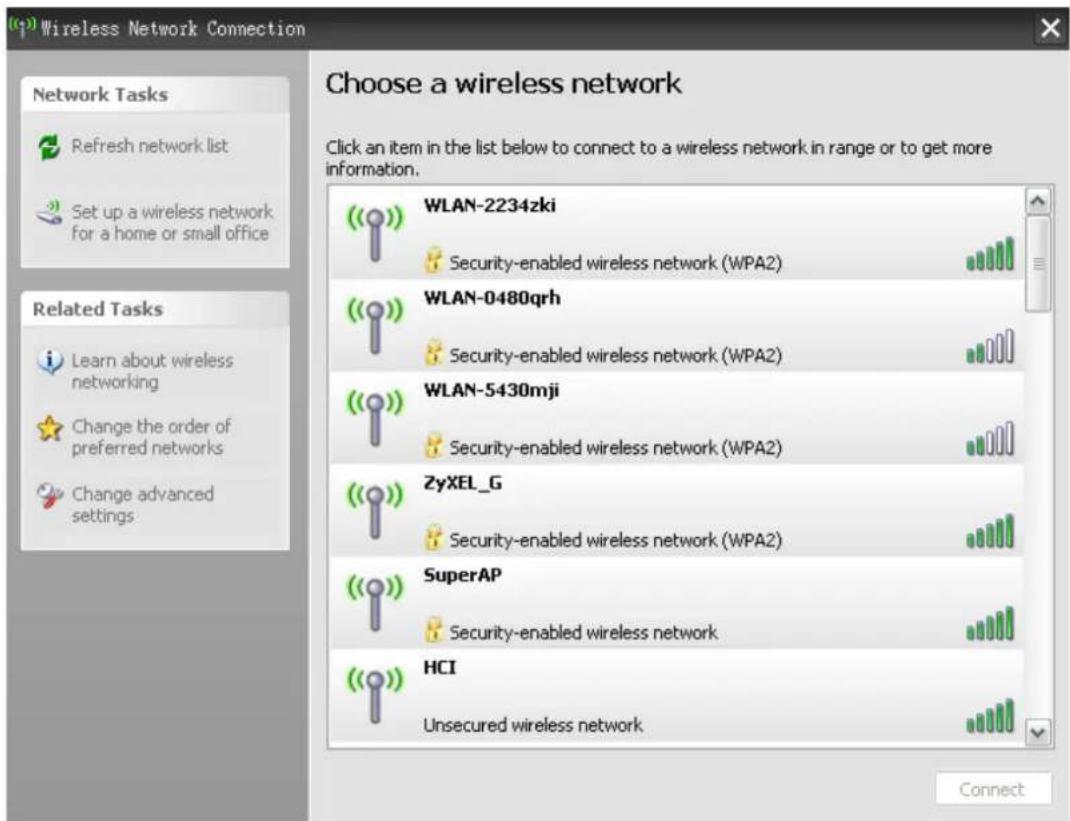Image resolution: width=1070 pixels, height=821 pixels.
Task: Select the WLAN-0480qrh network name
Action: (492, 298)
